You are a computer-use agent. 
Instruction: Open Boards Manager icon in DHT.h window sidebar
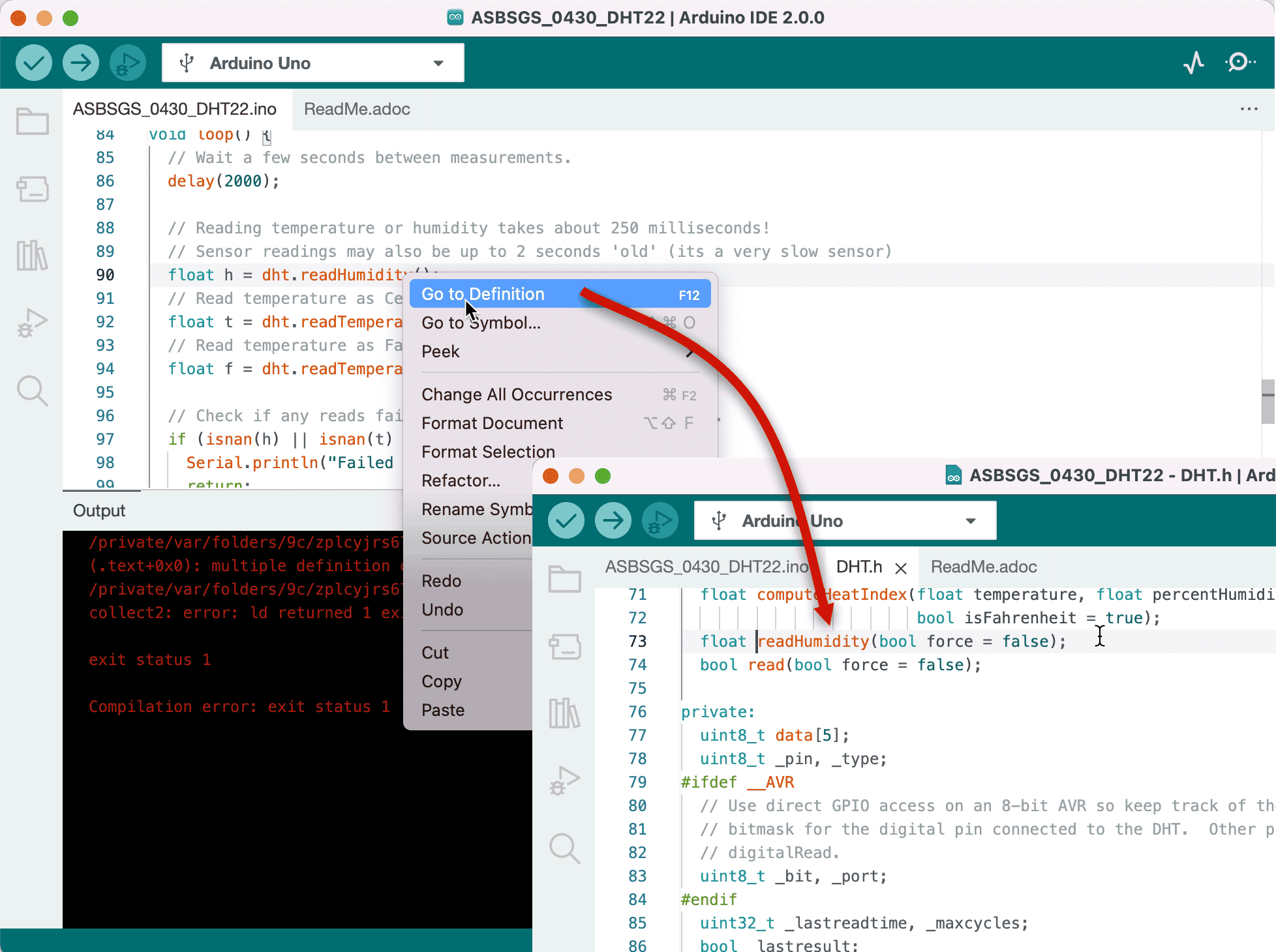click(564, 647)
